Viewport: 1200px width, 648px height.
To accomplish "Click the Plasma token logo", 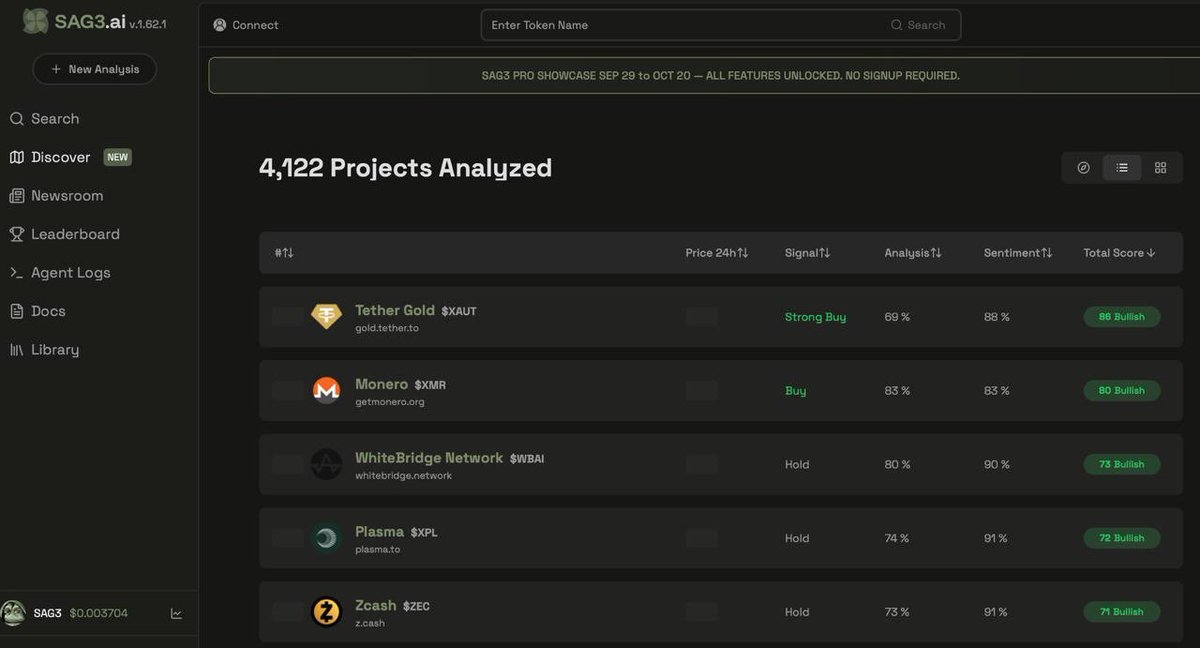I will point(326,538).
